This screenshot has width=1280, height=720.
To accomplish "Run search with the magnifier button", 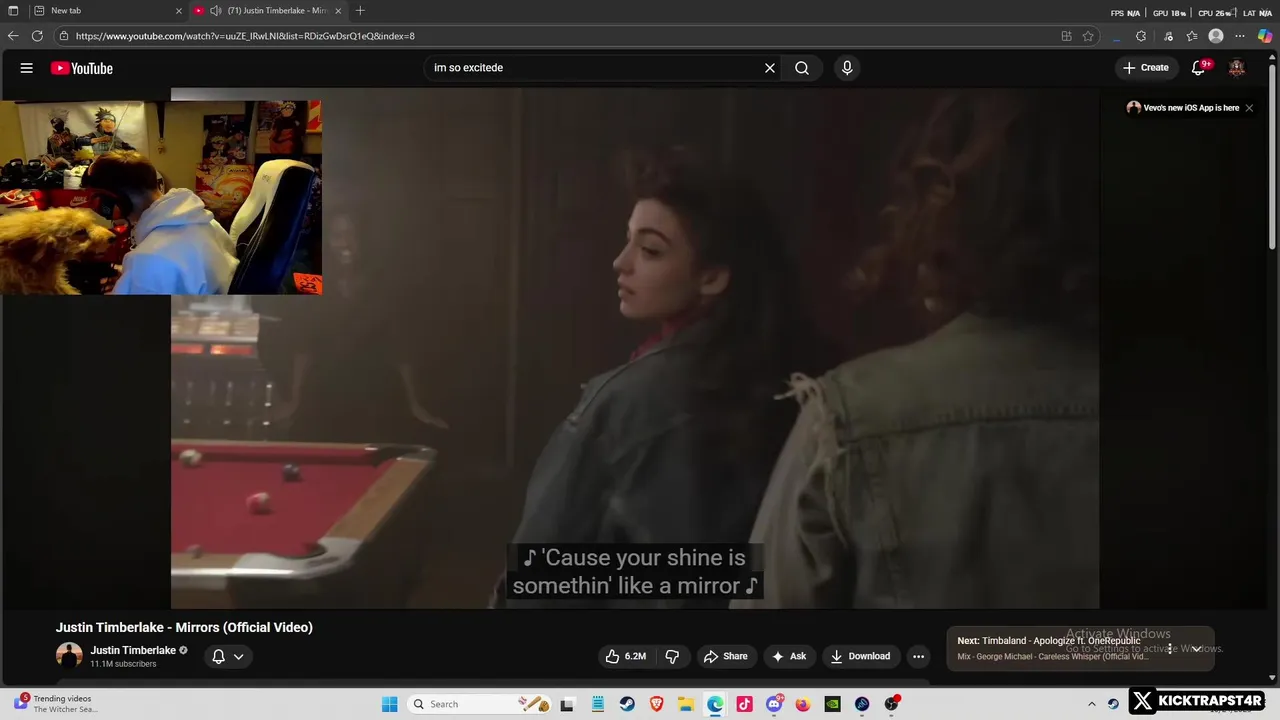I will tap(802, 68).
